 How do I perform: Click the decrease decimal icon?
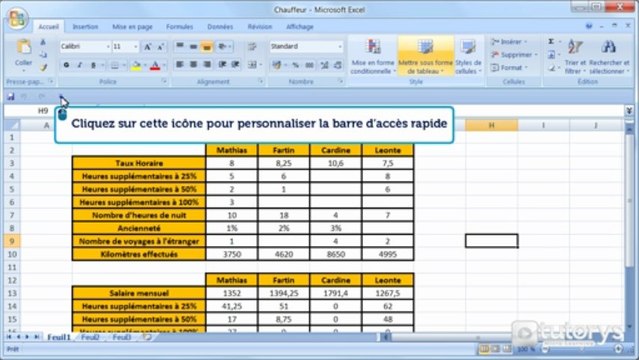tap(338, 65)
